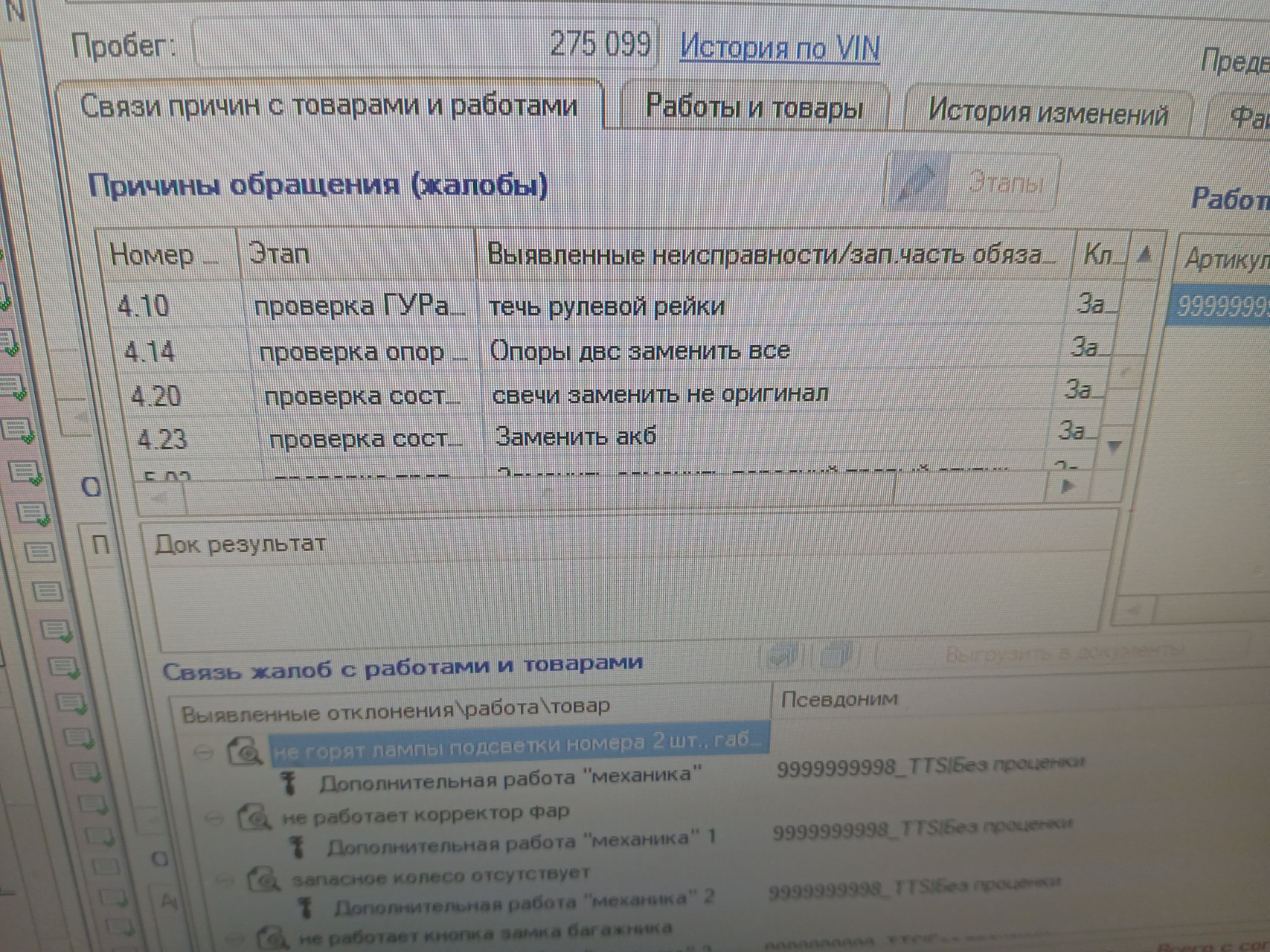Select the Дополнительная работа "механика" row
1270x952 pixels.
510,779
